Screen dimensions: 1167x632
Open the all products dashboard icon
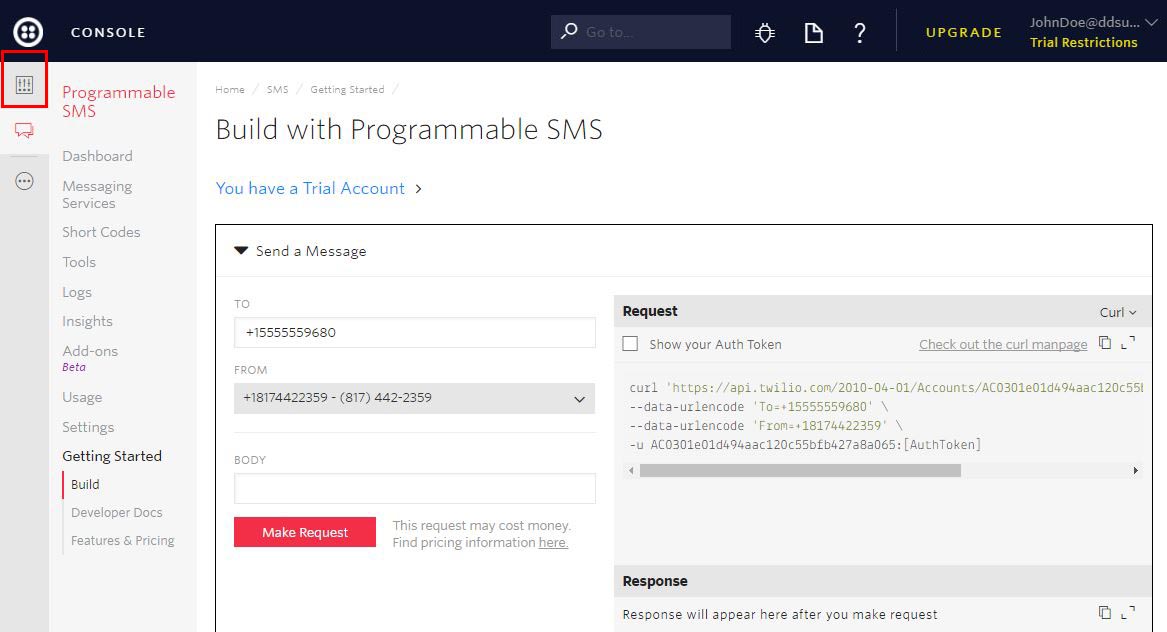pyautogui.click(x=25, y=85)
